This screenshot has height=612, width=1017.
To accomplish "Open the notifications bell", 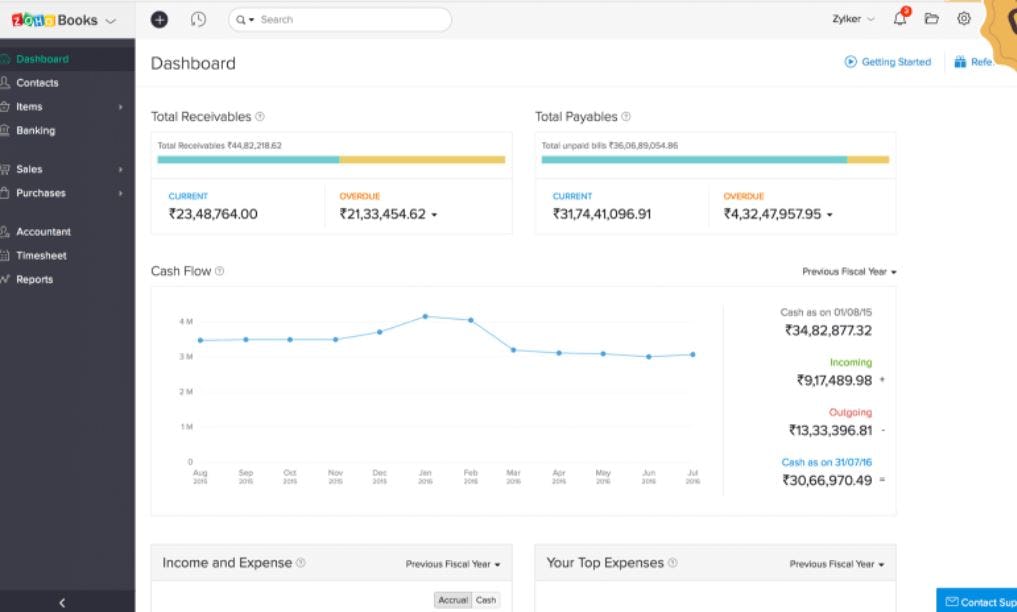I will 900,19.
